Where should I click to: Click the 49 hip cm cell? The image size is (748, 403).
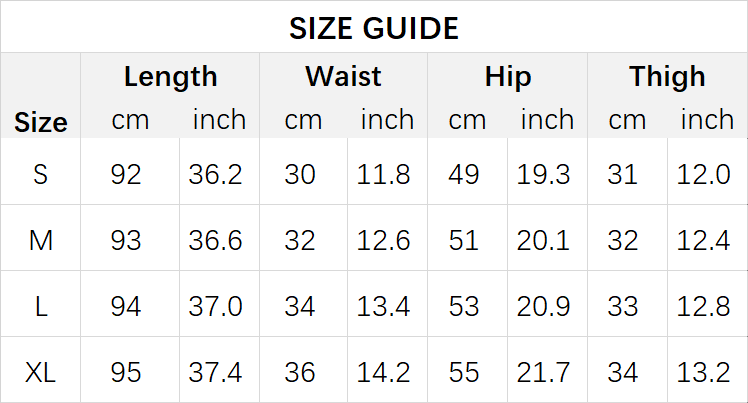tap(463, 174)
